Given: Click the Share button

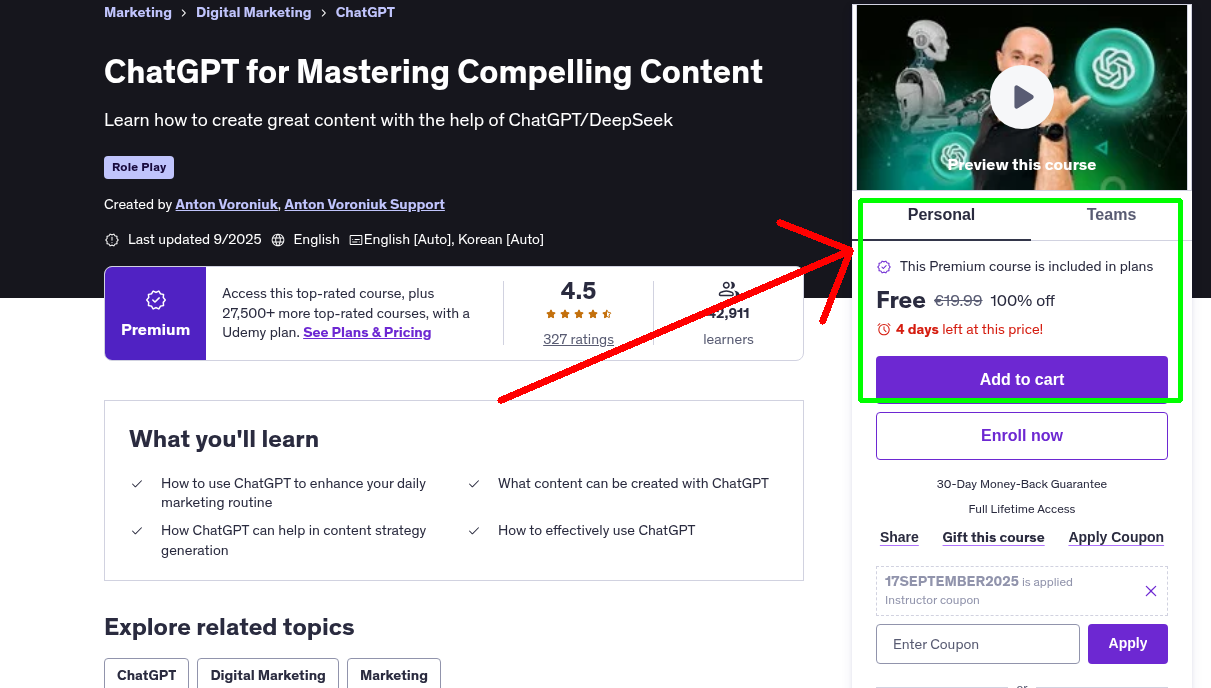Looking at the screenshot, I should 899,537.
